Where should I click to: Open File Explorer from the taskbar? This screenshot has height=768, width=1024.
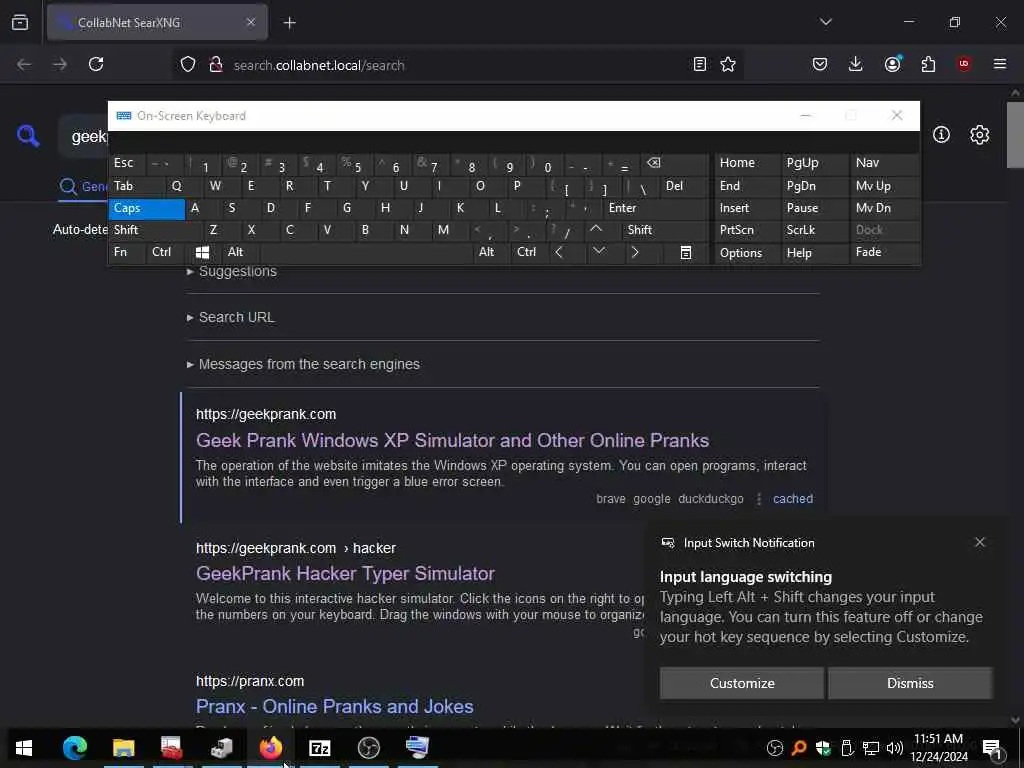click(123, 748)
